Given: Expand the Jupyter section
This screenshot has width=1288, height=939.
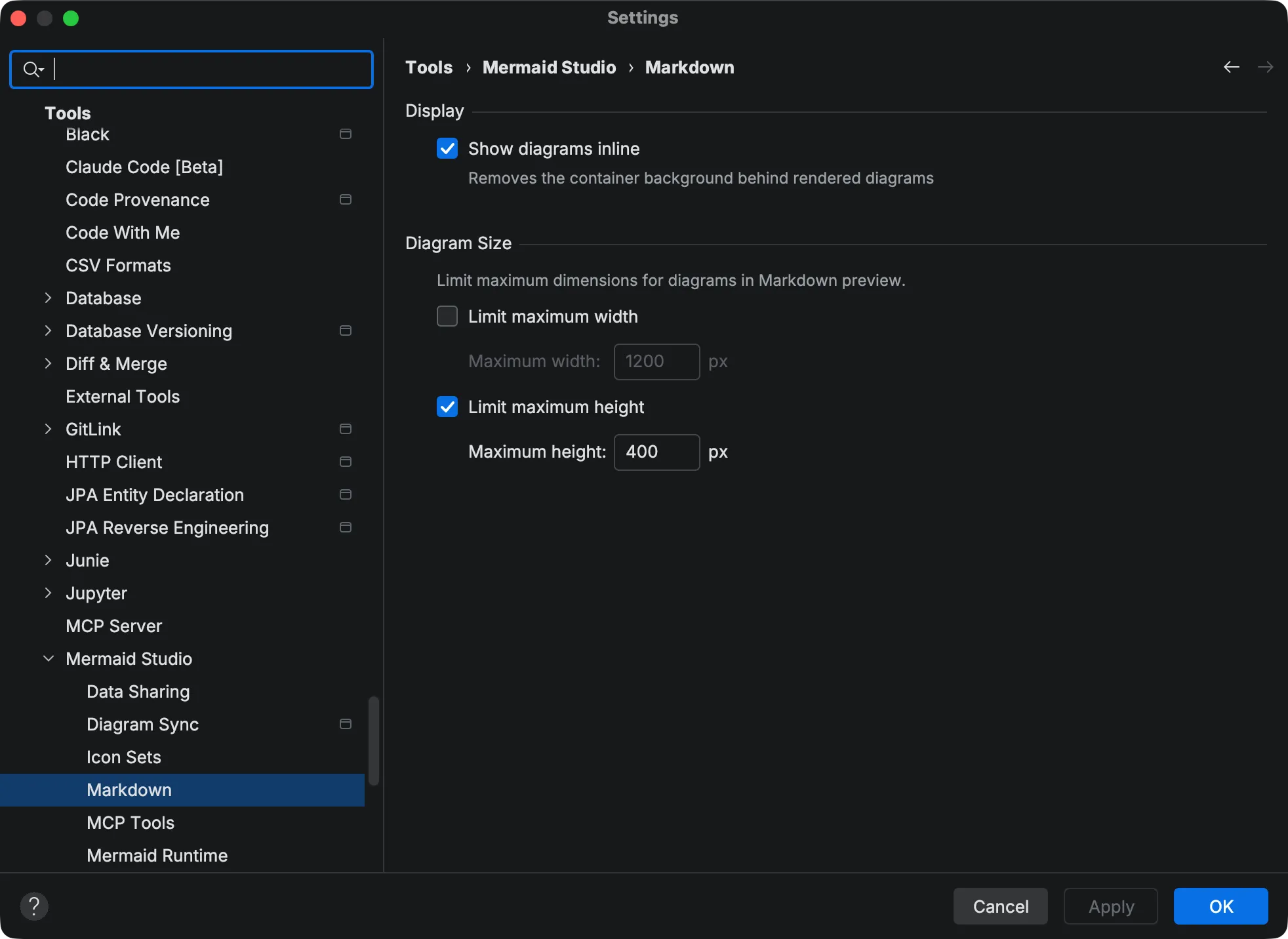Looking at the screenshot, I should [48, 593].
